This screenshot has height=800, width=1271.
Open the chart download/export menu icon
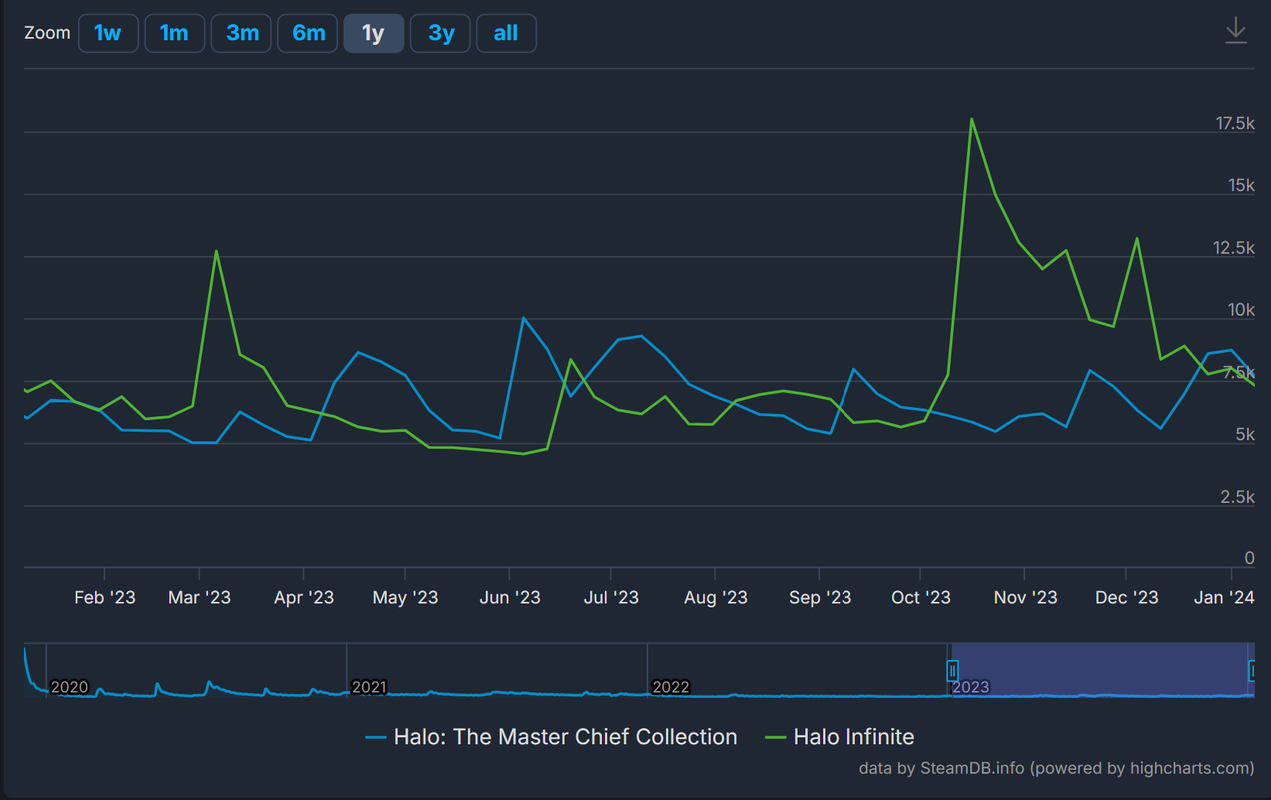point(1236,31)
